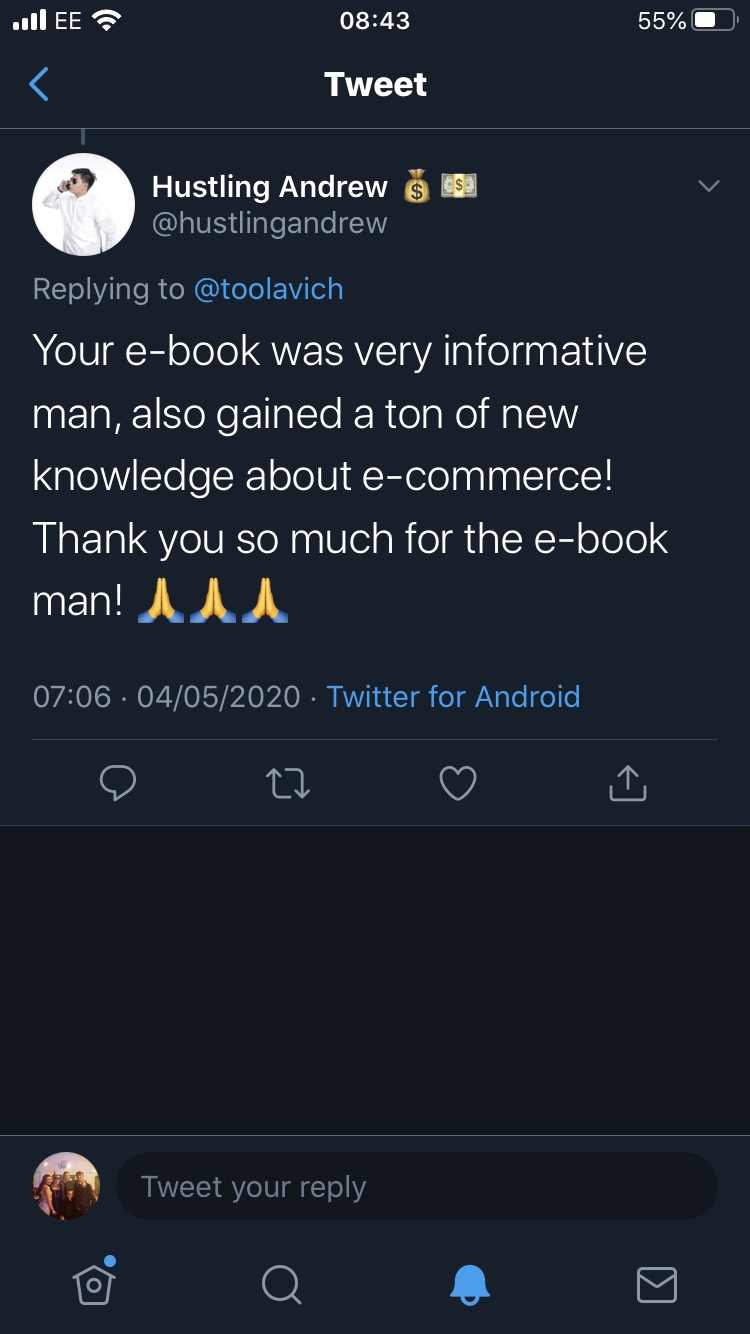Open the Search tab magnifier icon
This screenshot has height=1334, width=750.
(281, 1284)
